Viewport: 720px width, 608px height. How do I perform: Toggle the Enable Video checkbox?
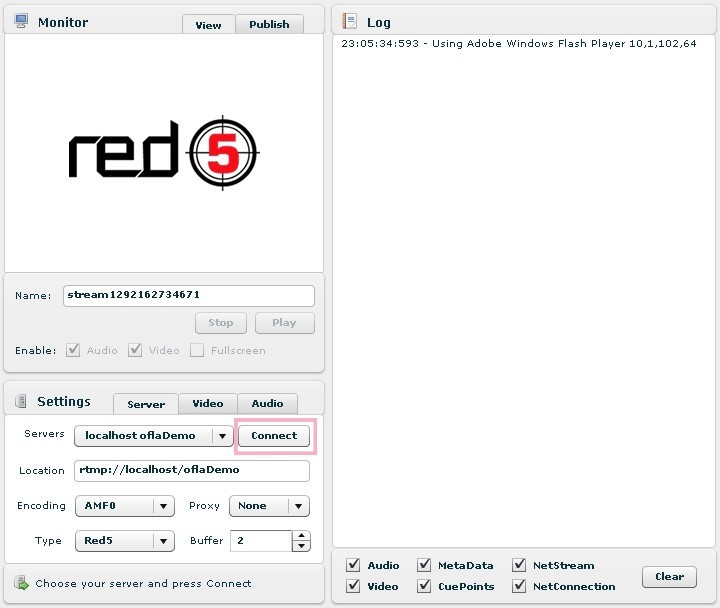[135, 350]
